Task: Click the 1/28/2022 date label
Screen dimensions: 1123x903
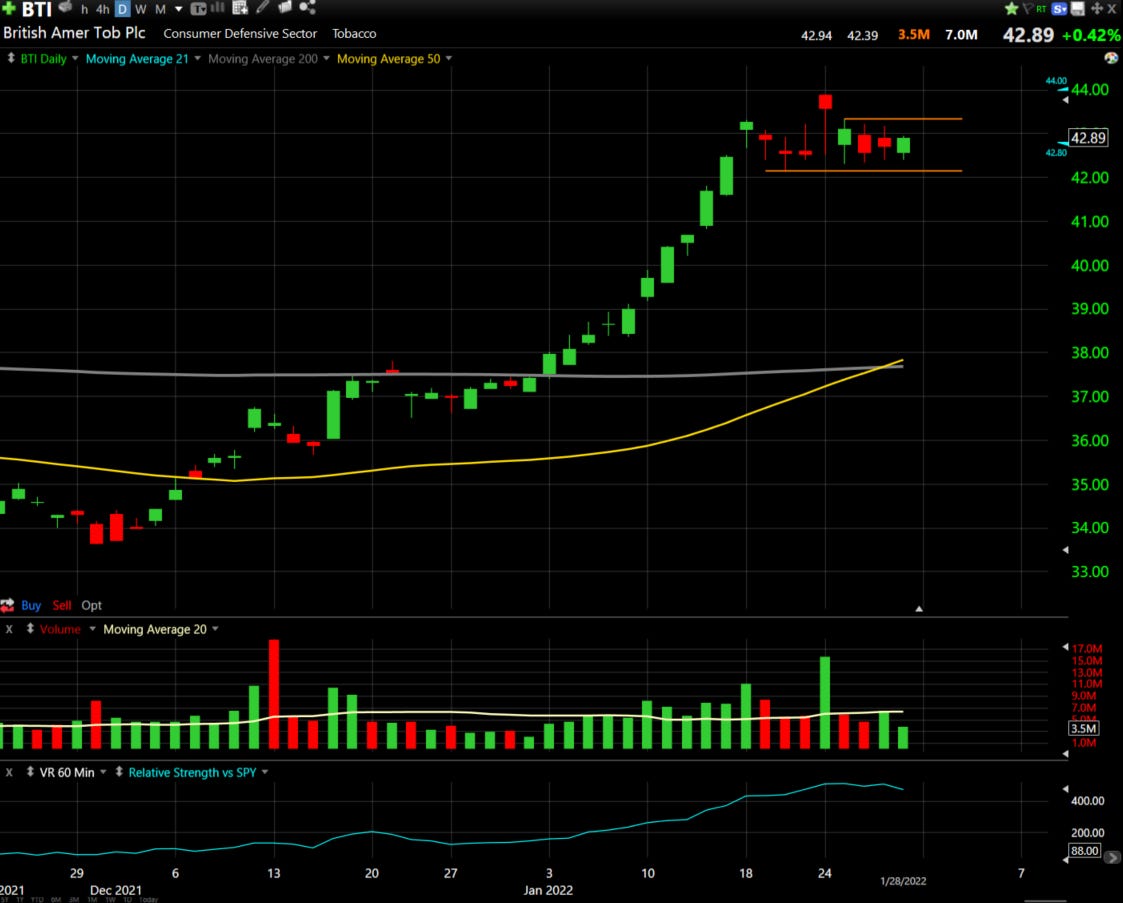Action: tap(903, 881)
